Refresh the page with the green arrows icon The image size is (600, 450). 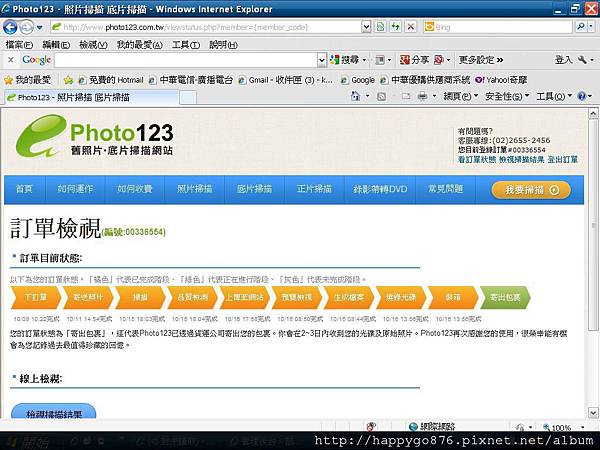click(x=395, y=27)
